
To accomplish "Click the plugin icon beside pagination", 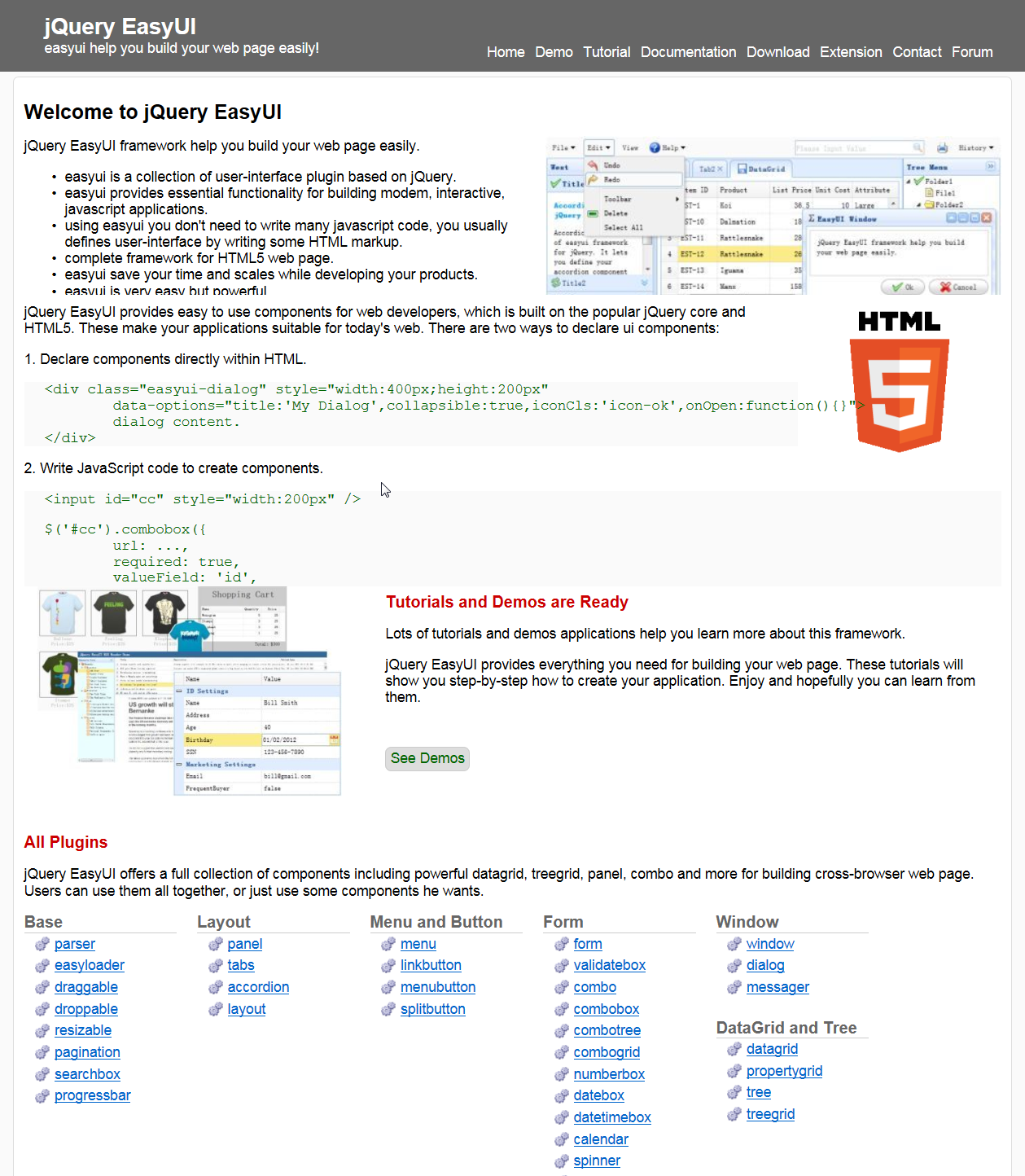I will (x=42, y=1053).
